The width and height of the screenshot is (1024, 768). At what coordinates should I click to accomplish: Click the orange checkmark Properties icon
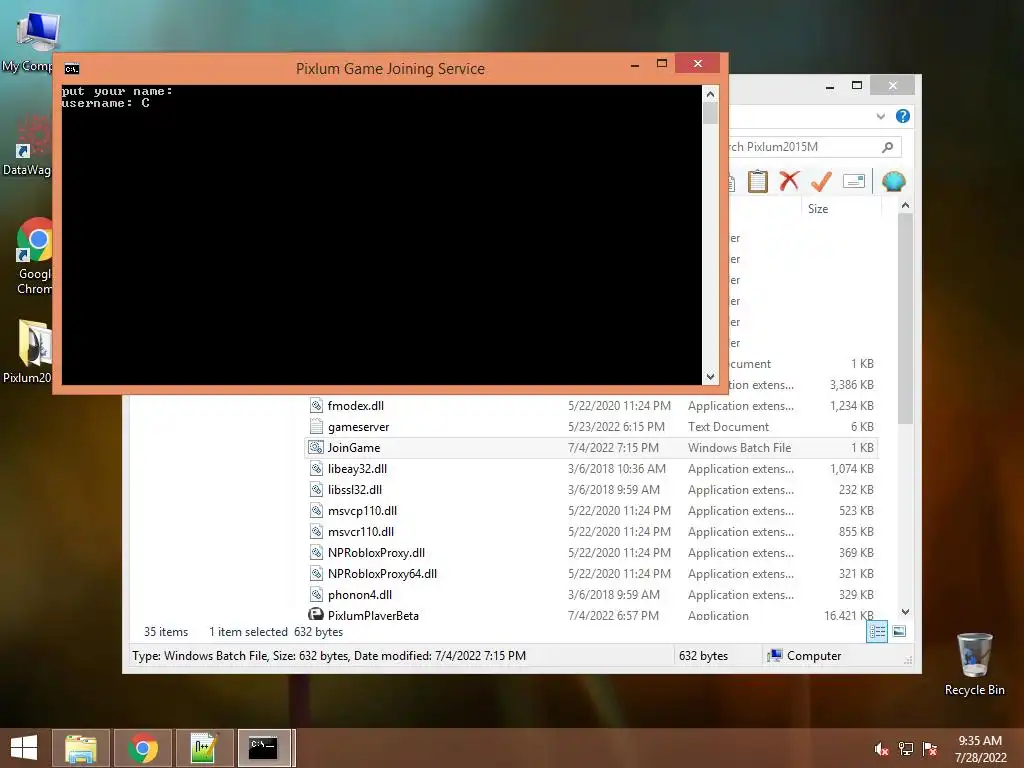click(821, 181)
